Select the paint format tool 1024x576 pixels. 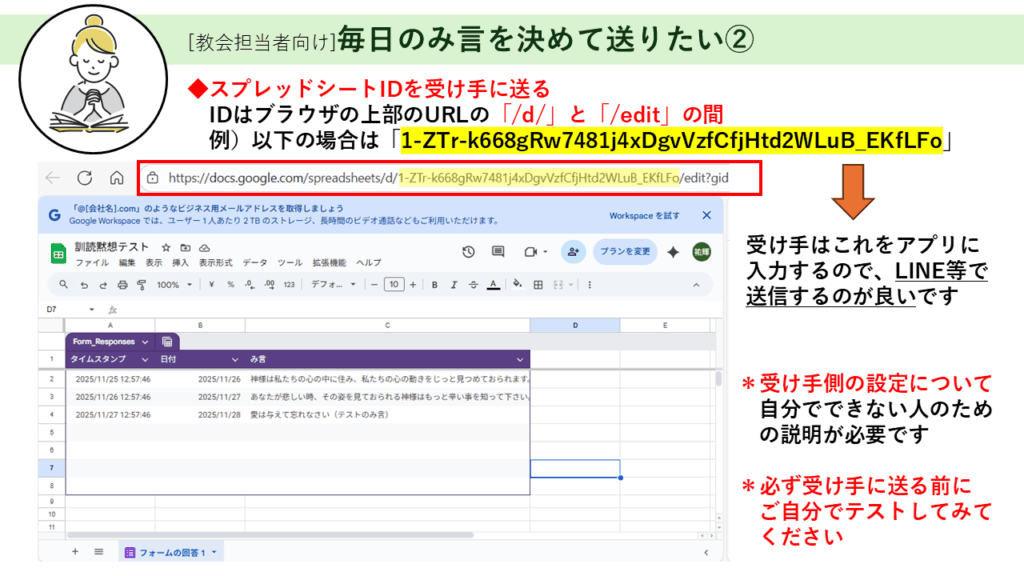(x=141, y=285)
